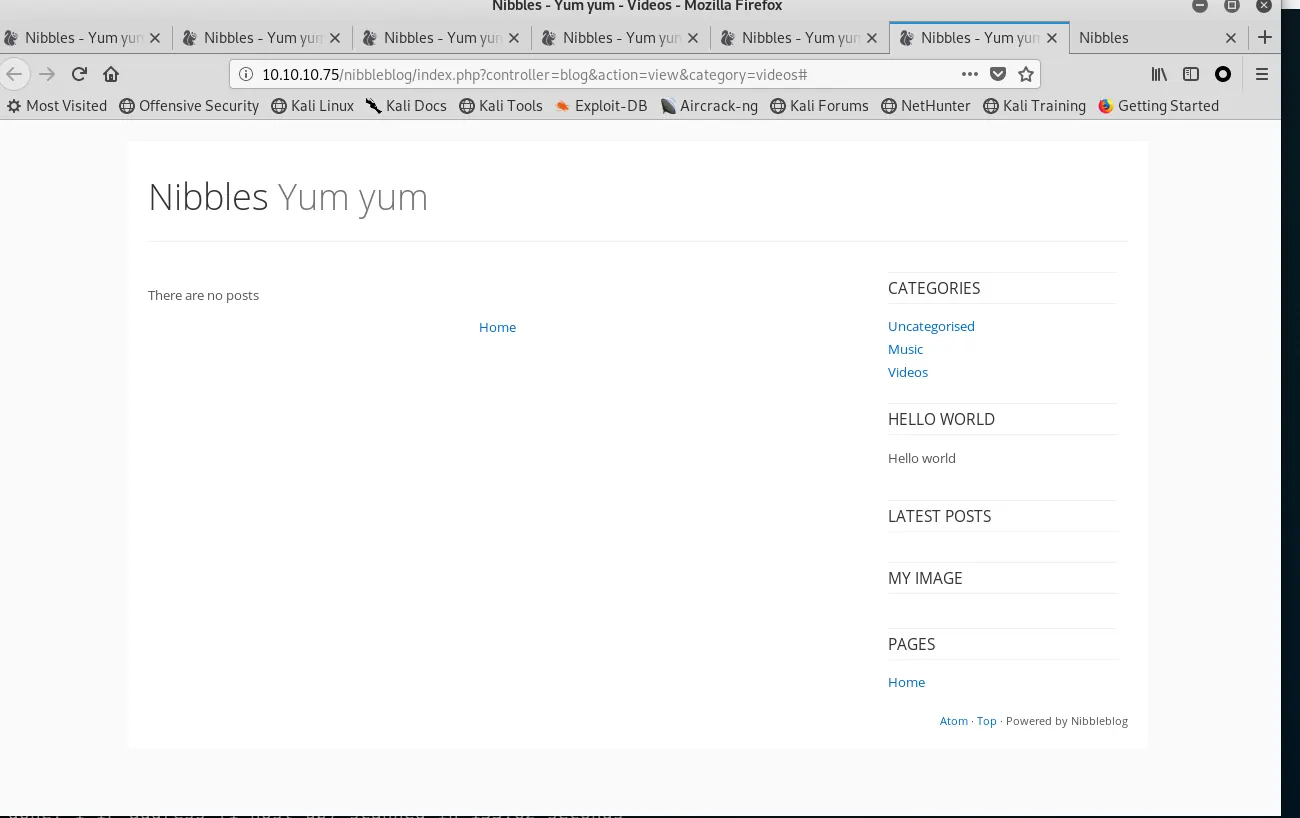Open the Kali Forums bookmark

(820, 106)
